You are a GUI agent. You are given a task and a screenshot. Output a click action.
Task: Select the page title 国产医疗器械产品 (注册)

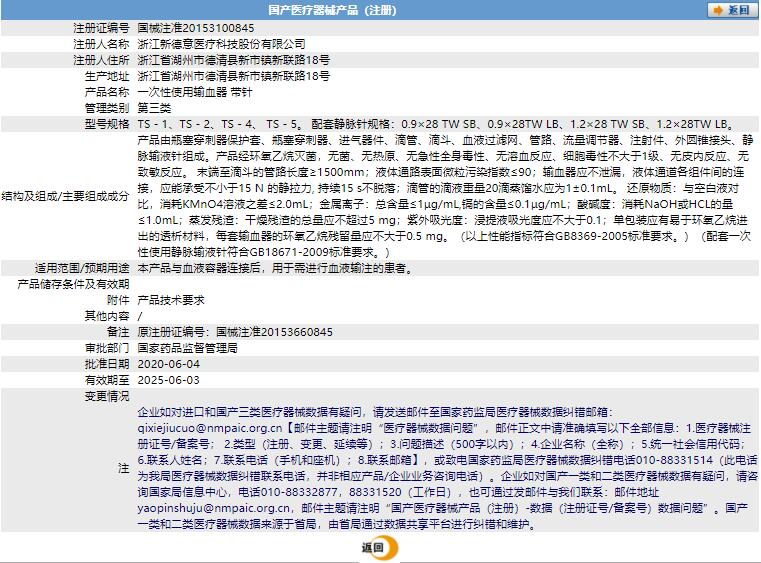tap(332, 10)
